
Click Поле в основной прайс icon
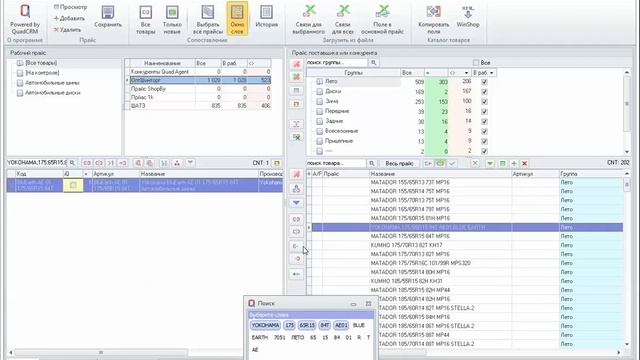pyautogui.click(x=382, y=20)
